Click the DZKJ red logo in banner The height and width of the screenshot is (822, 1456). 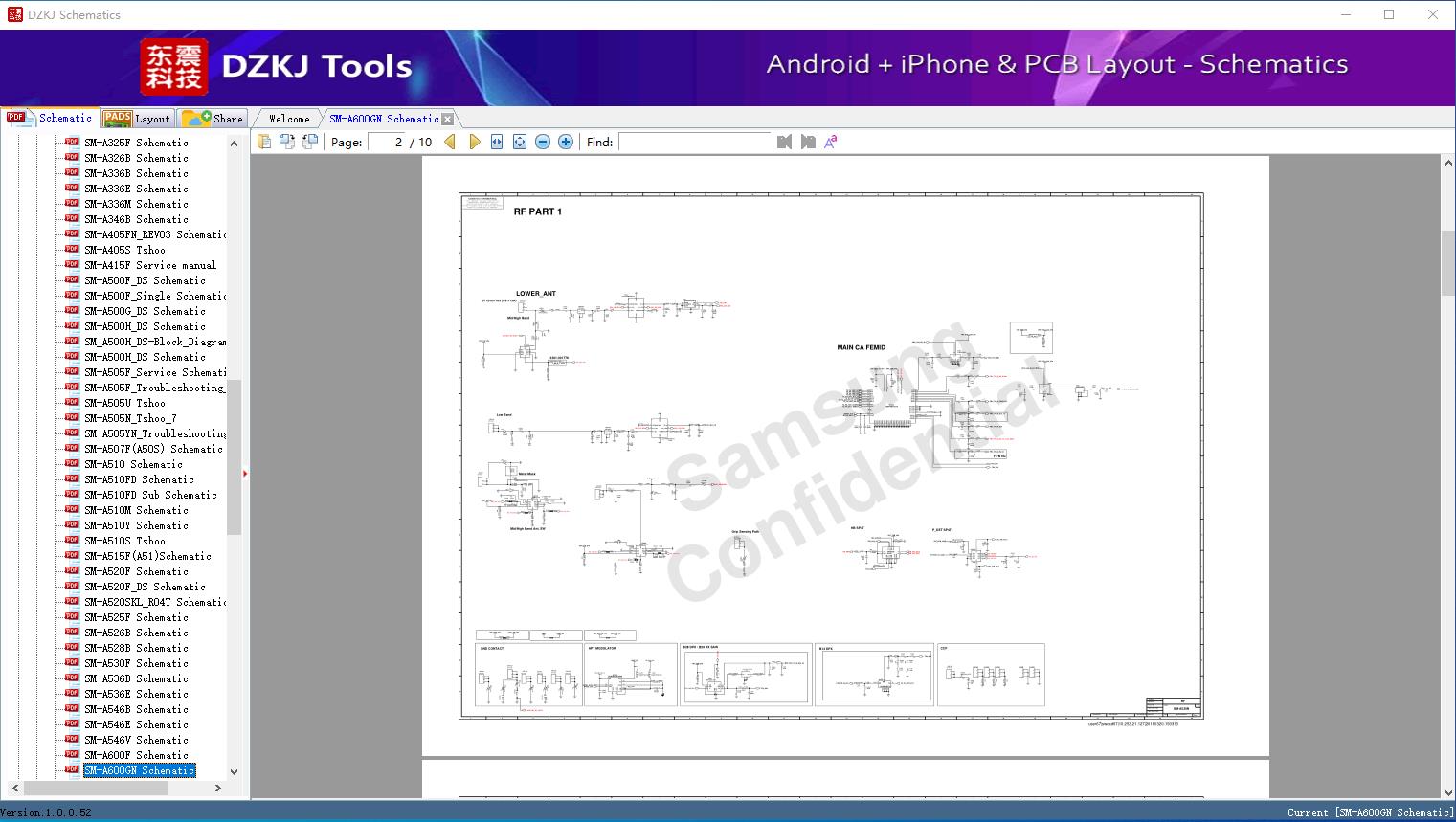click(174, 67)
